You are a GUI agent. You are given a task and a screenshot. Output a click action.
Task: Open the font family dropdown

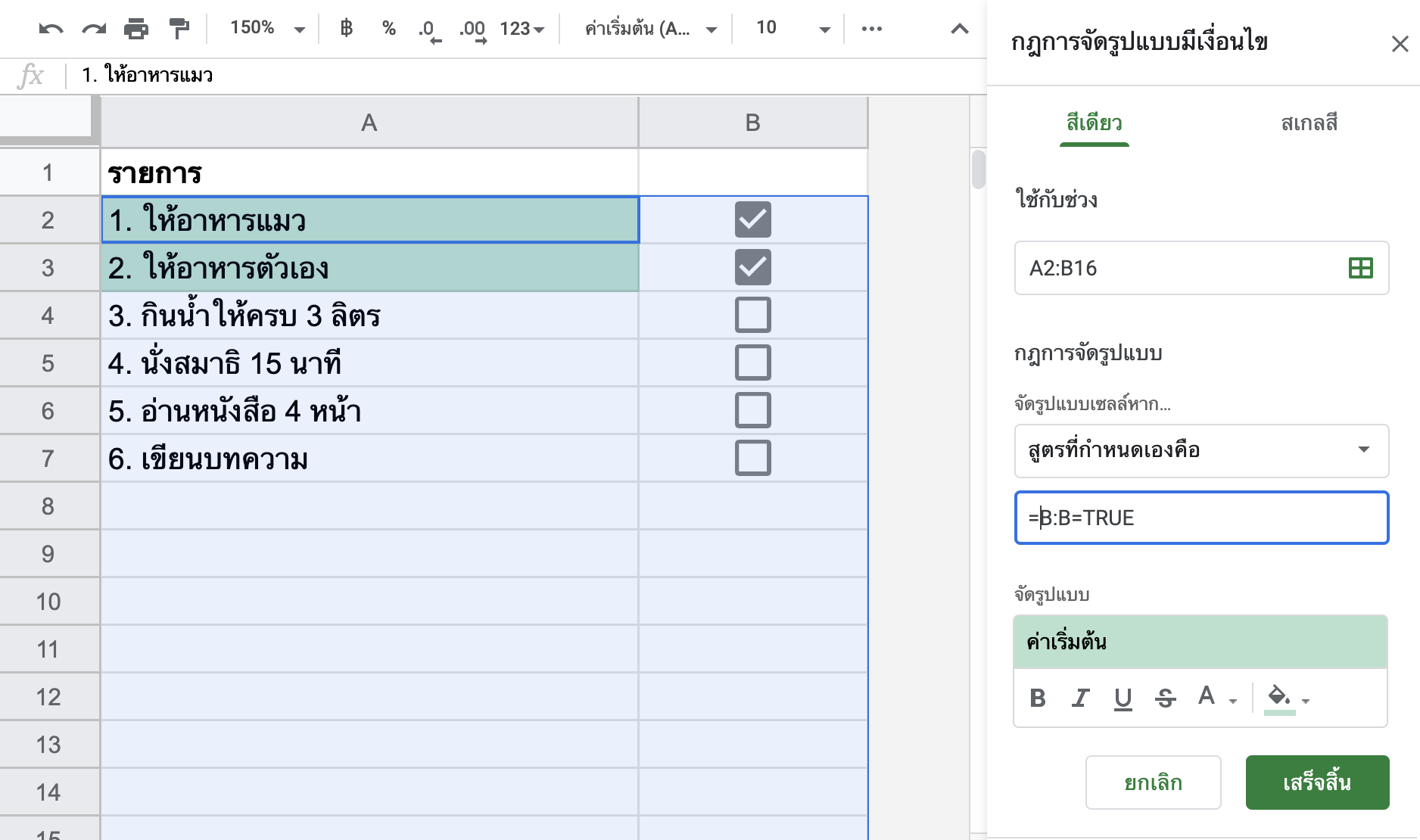[x=651, y=29]
